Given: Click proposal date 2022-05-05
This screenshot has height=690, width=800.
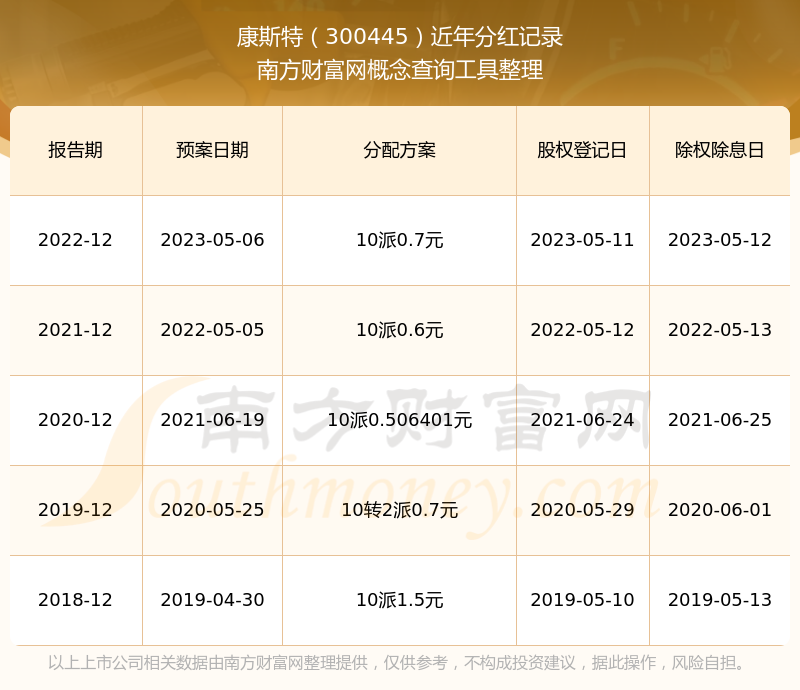Looking at the screenshot, I should [x=212, y=330].
